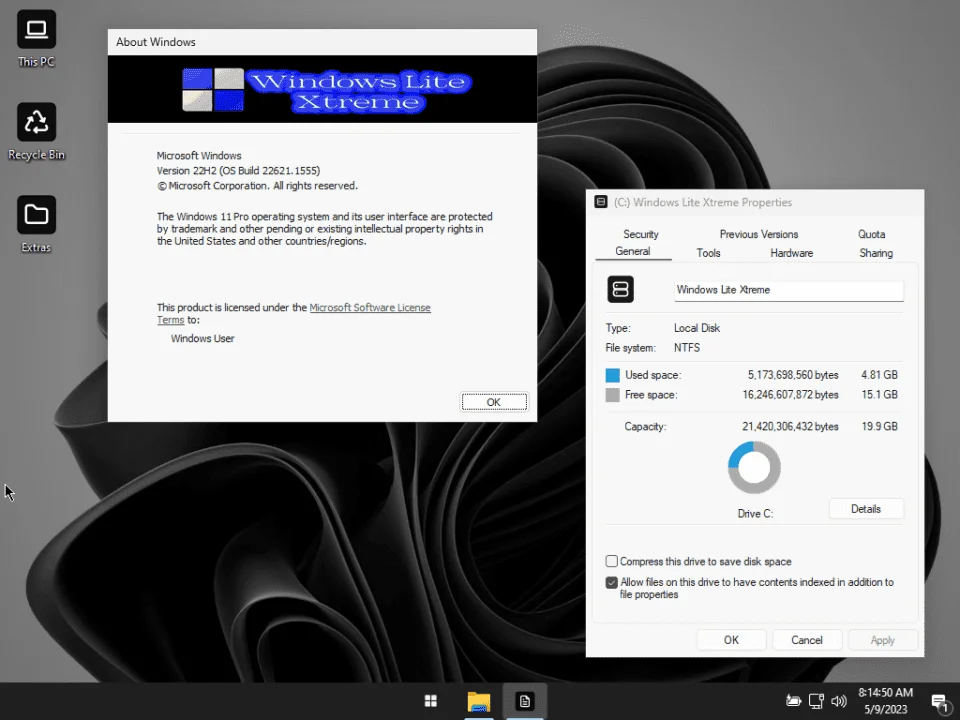Viewport: 960px width, 720px height.
Task: Switch to the Tools tab
Action: click(708, 253)
